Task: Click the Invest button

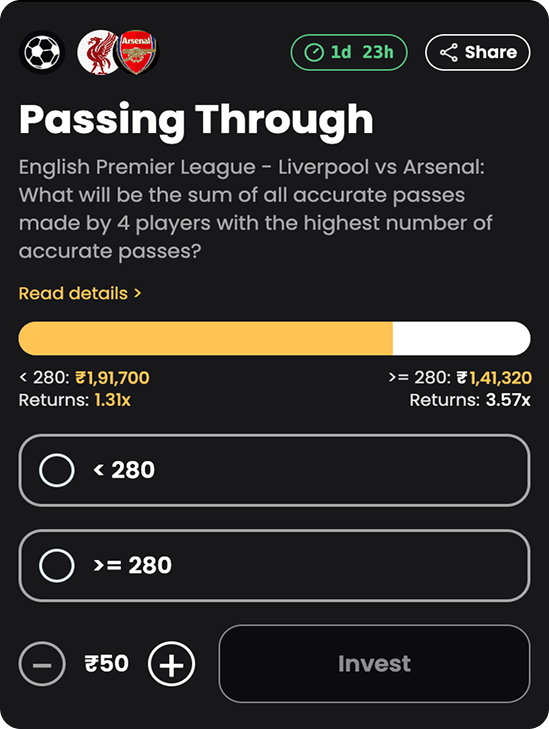Action: pyautogui.click(x=374, y=663)
